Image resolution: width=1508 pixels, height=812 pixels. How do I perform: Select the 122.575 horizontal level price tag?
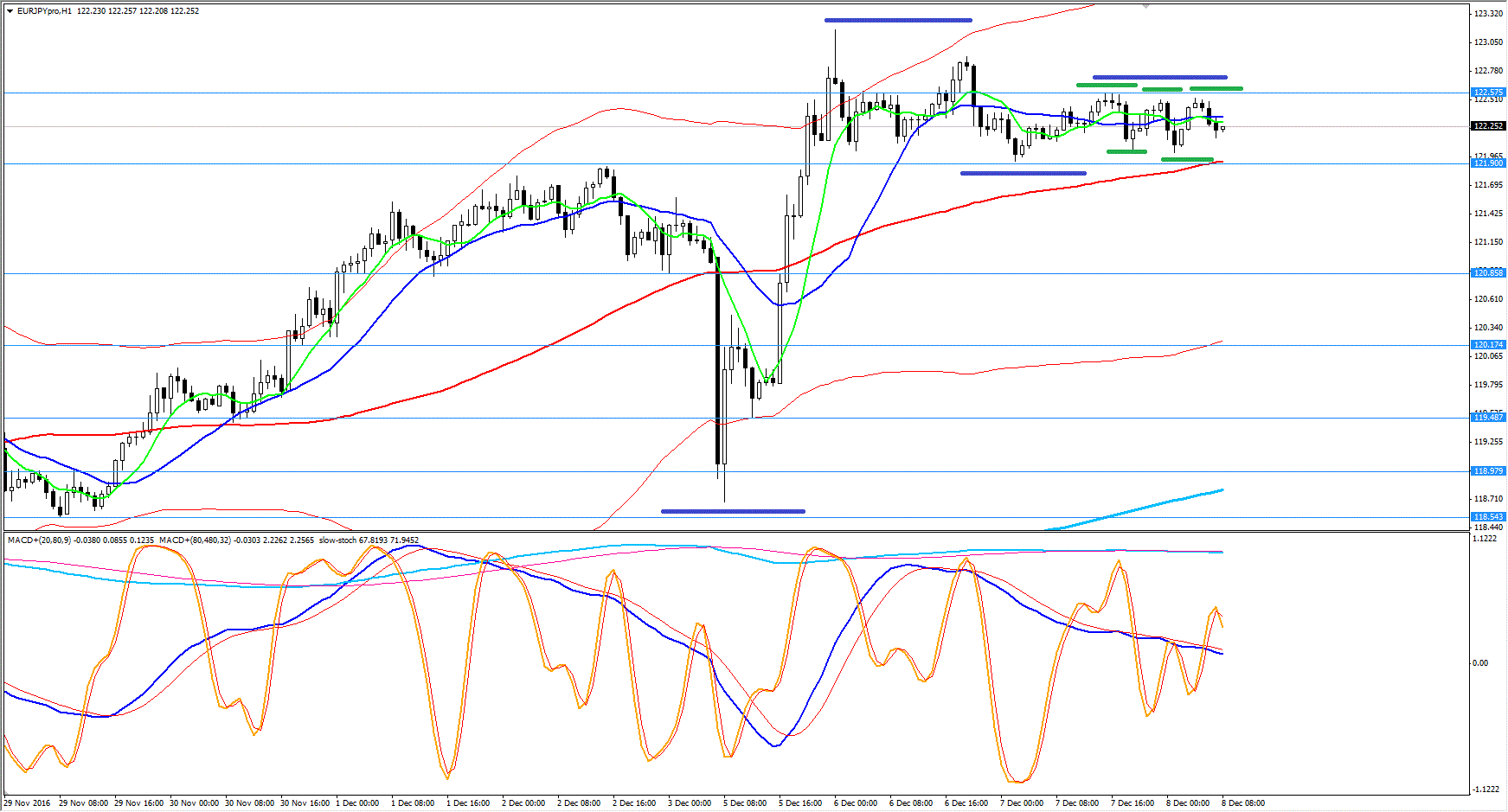(x=1488, y=93)
